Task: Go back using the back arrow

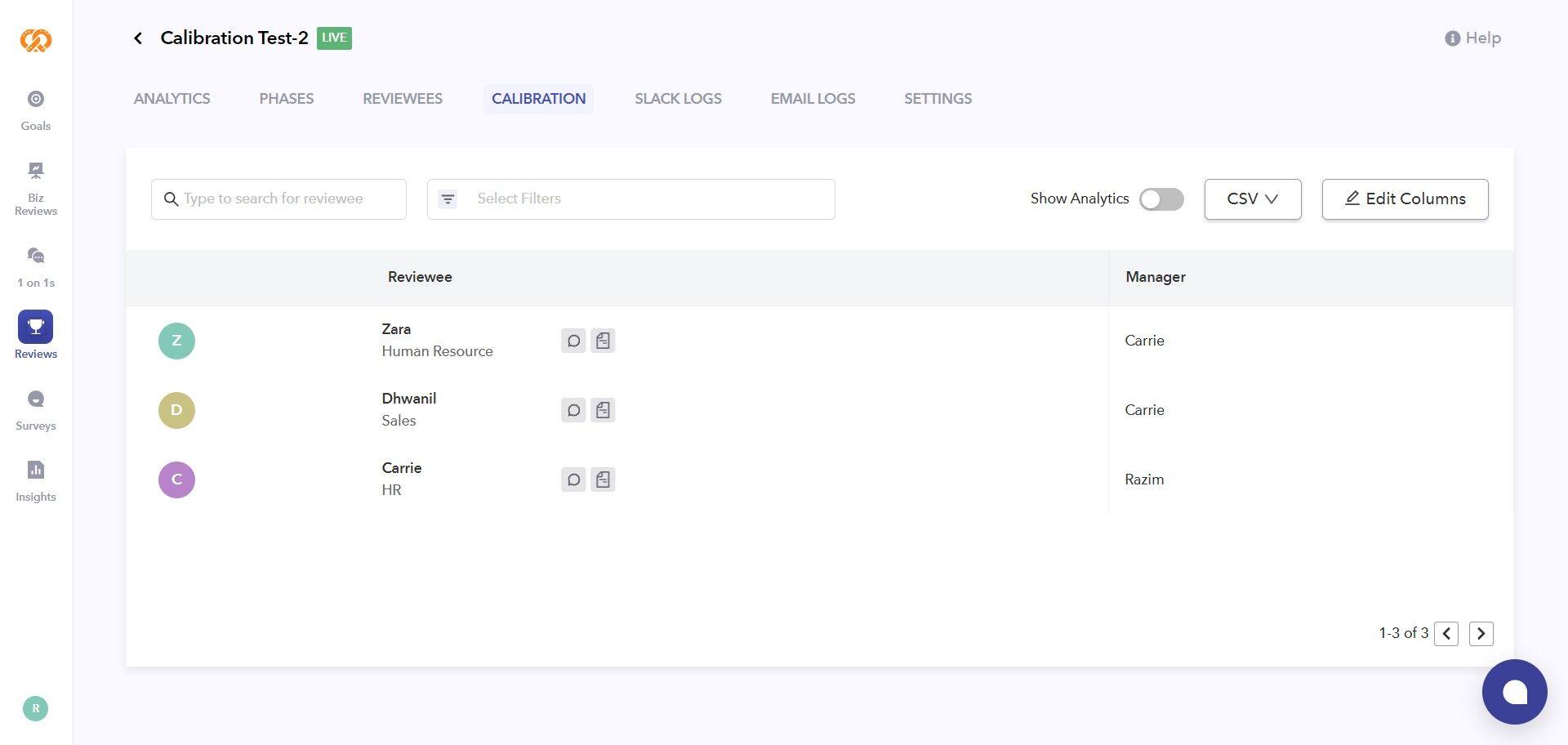Action: [x=138, y=38]
